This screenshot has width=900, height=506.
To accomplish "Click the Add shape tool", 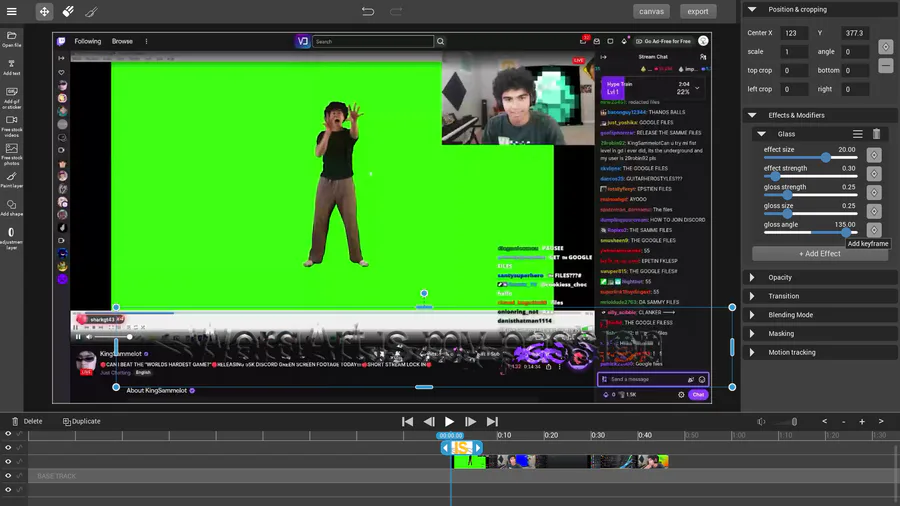I will pyautogui.click(x=11, y=208).
